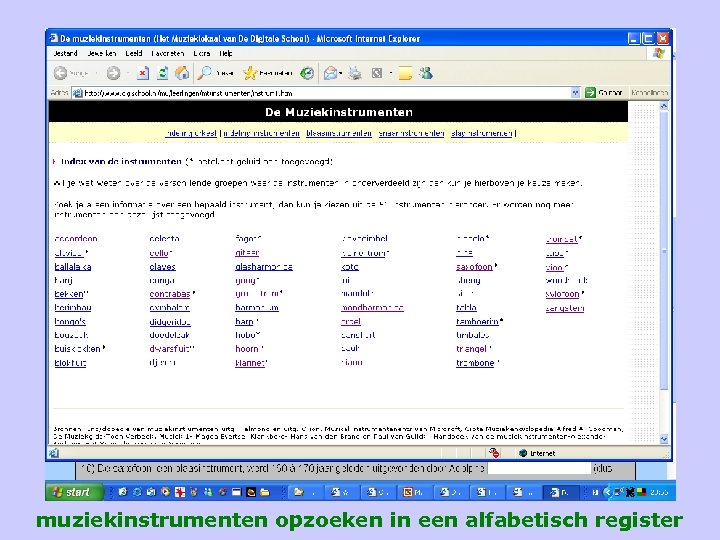This screenshot has height=540, width=720.
Task: Click the Forward navigation arrow
Action: coord(113,73)
